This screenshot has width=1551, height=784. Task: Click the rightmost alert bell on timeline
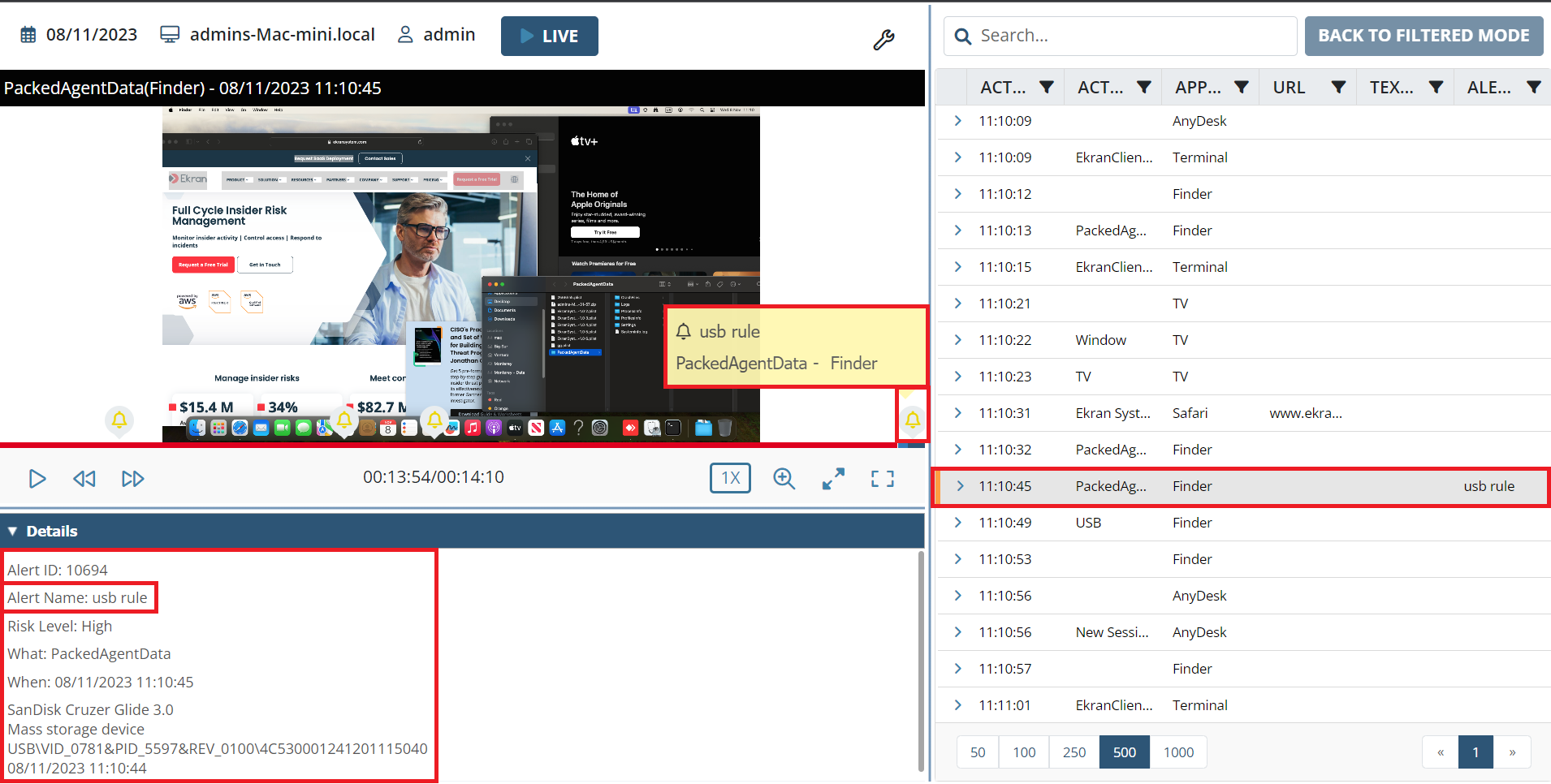point(913,420)
